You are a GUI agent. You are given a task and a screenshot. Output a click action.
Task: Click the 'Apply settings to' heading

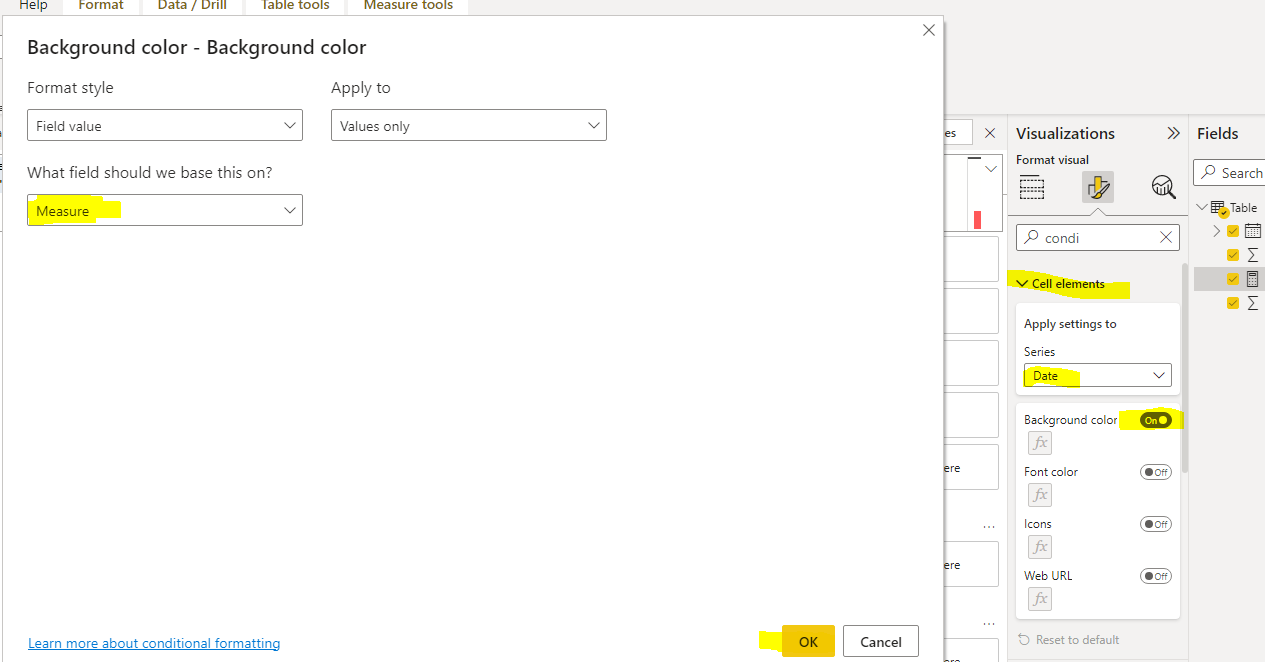point(1070,324)
